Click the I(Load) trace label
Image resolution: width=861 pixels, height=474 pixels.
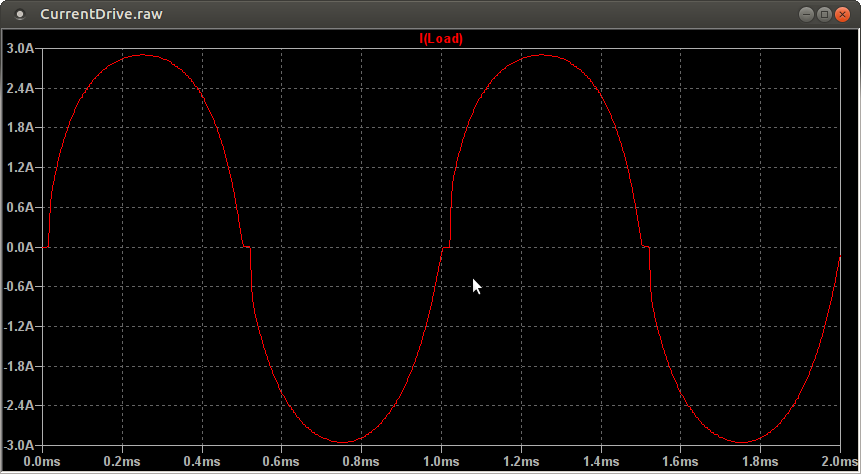tap(441, 39)
